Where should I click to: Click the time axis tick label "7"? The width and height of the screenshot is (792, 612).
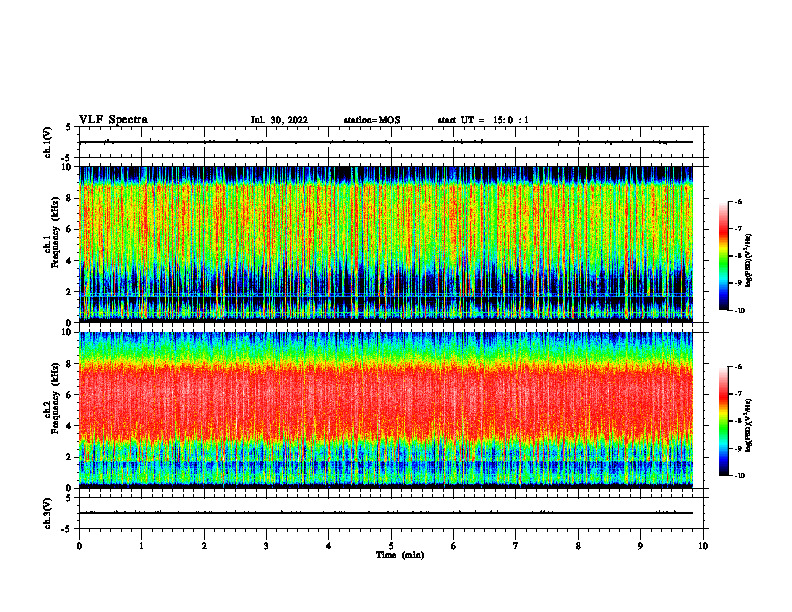516,546
